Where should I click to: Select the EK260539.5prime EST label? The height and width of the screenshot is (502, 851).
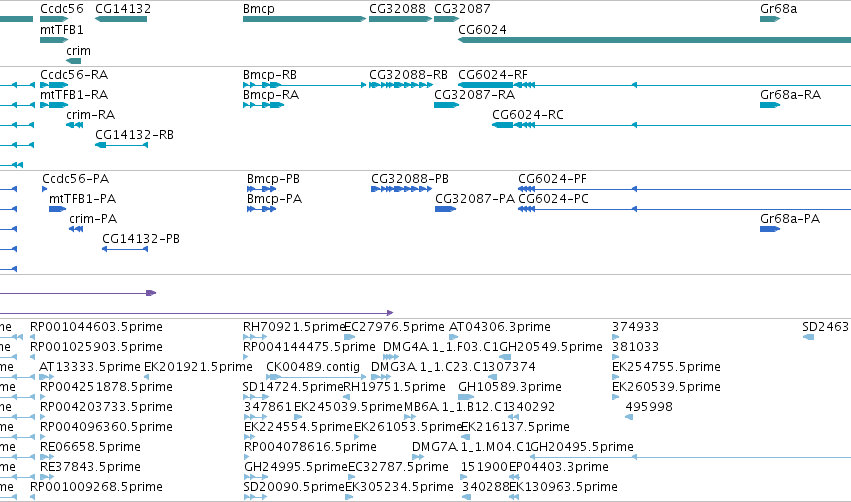tap(666, 387)
